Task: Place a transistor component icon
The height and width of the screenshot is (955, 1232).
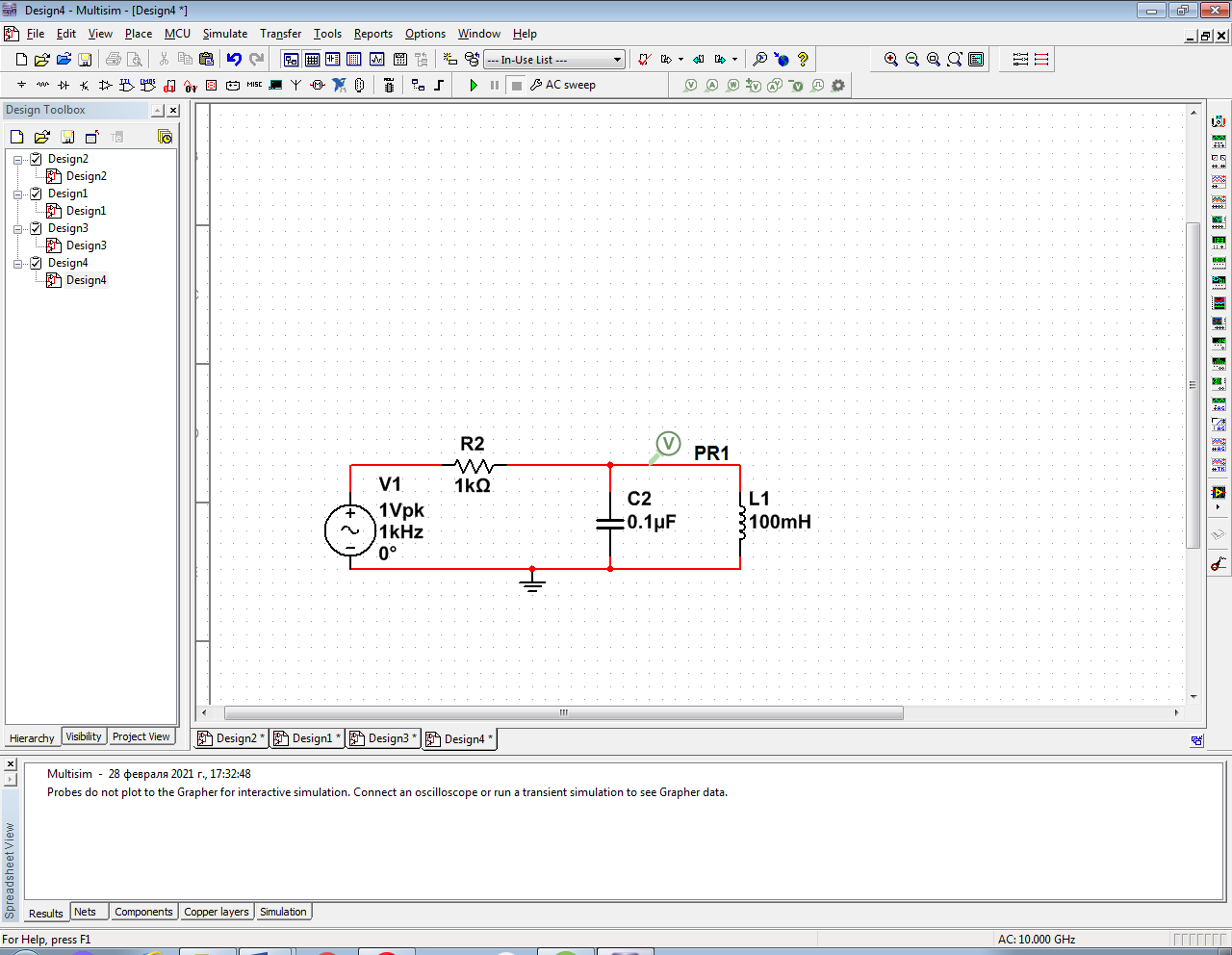Action: [85, 85]
